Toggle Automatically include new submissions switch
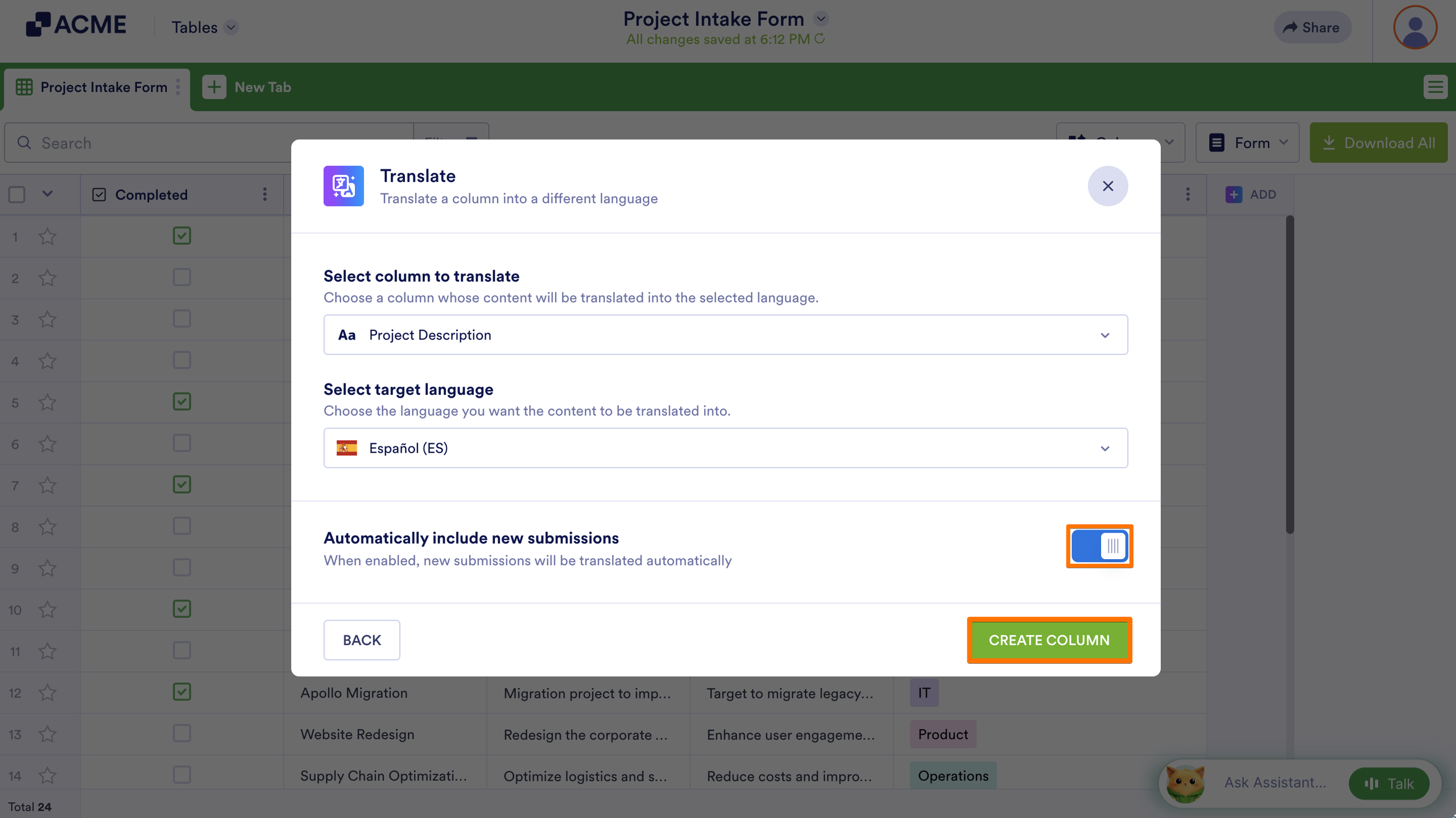The height and width of the screenshot is (818, 1456). coord(1099,546)
